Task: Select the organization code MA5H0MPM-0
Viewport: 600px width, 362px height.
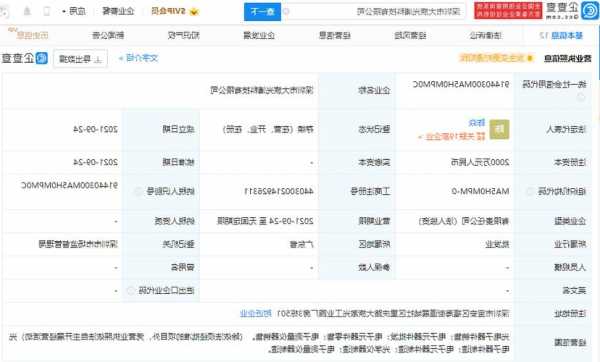Action: click(x=481, y=191)
